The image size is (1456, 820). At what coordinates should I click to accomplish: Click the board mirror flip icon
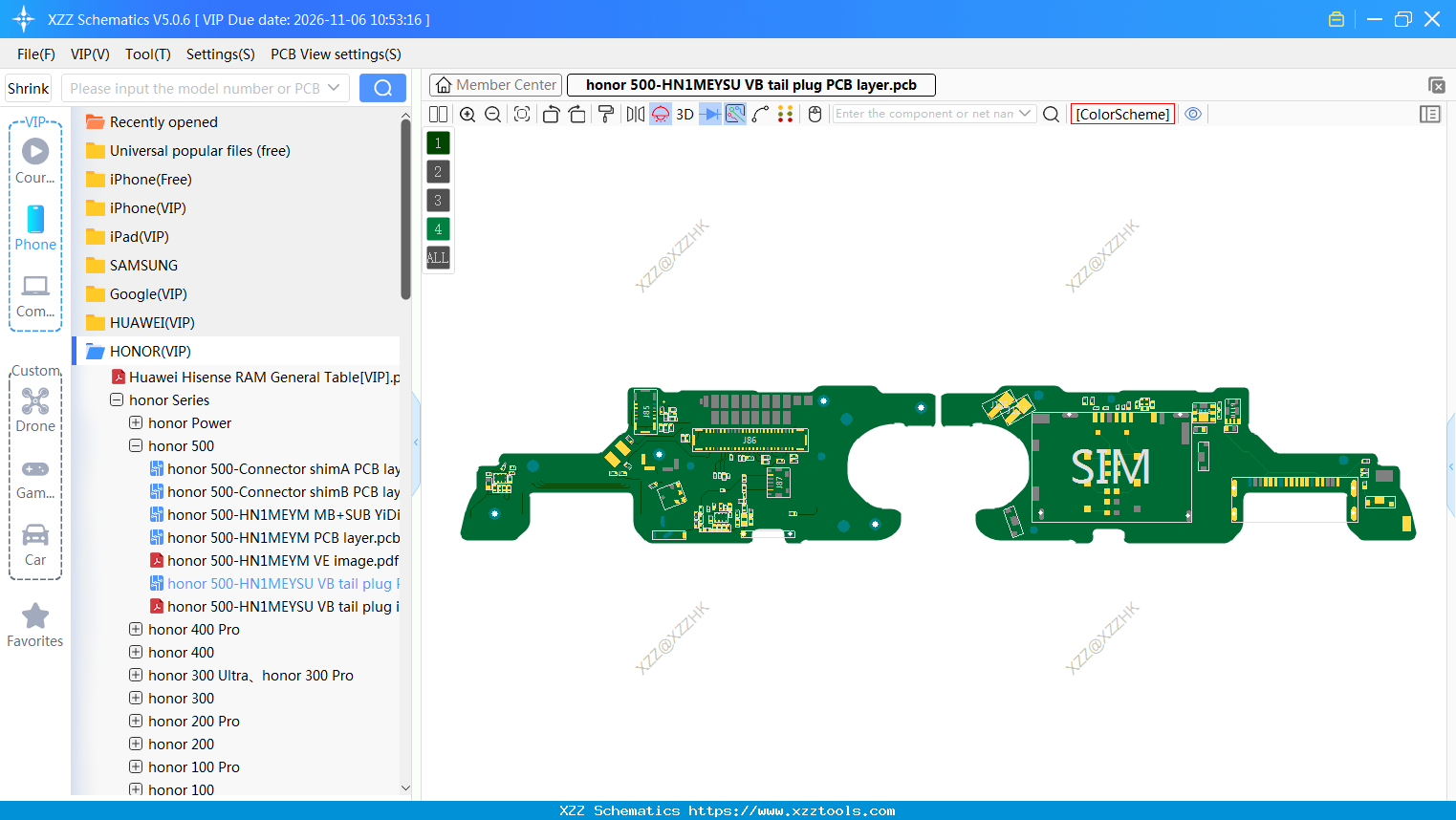(x=634, y=114)
